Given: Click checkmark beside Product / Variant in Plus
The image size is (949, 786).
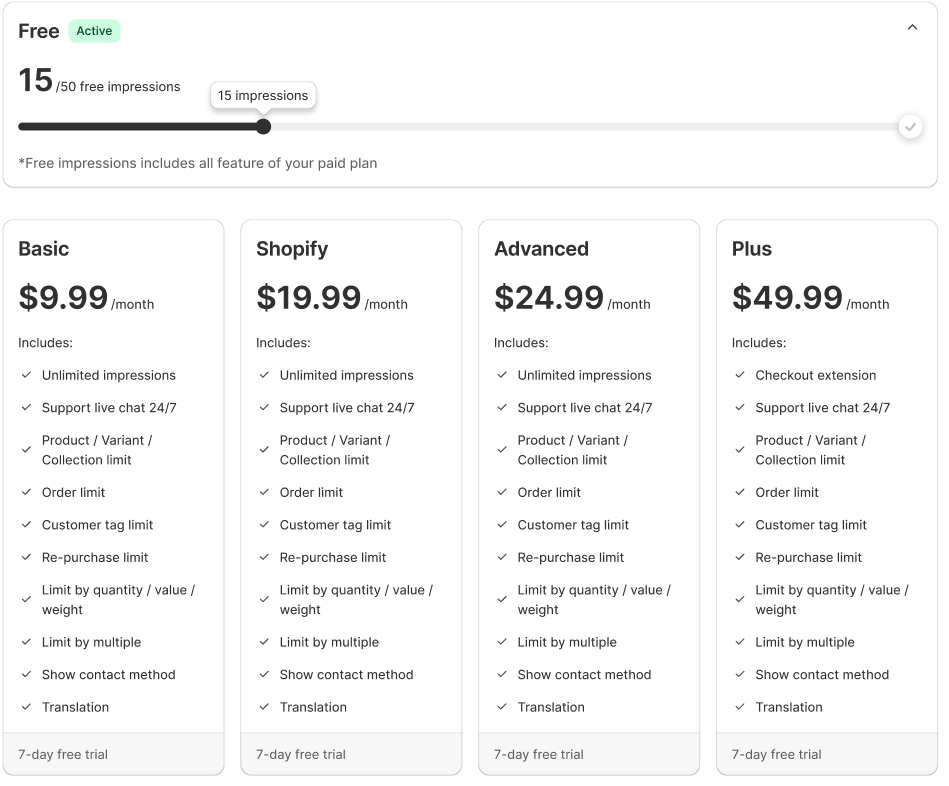Looking at the screenshot, I should point(740,450).
